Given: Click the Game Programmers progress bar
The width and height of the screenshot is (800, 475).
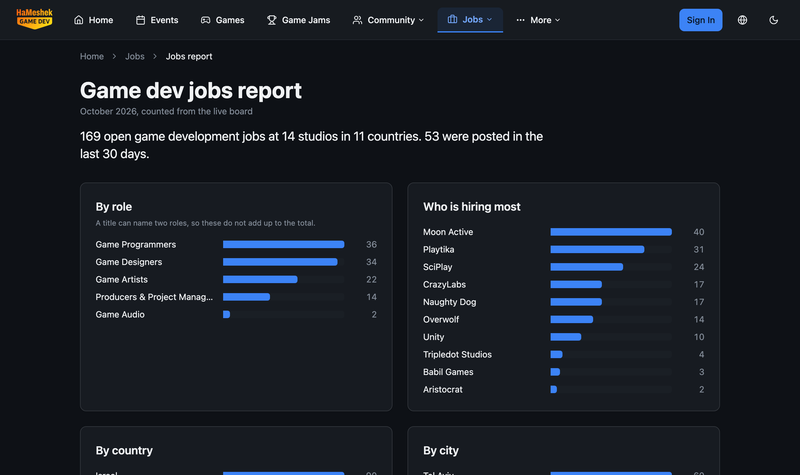Looking at the screenshot, I should (x=284, y=244).
